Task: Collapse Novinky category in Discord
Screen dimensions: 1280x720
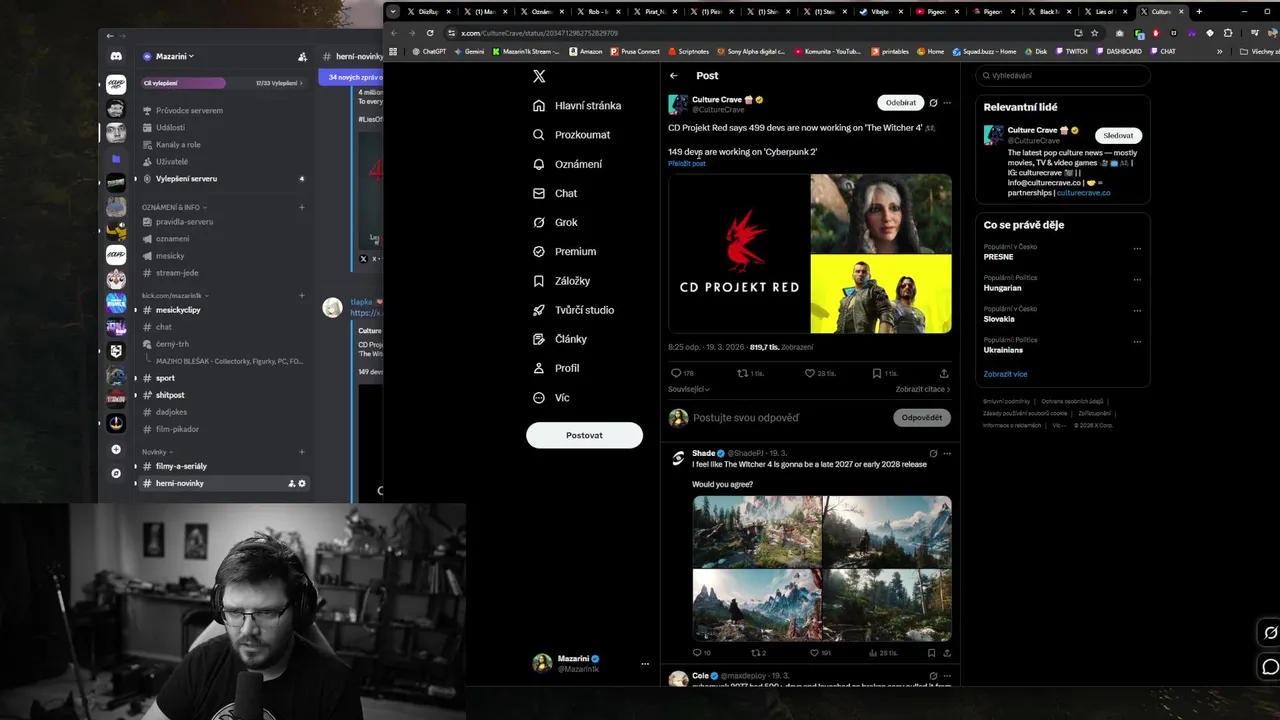Action: pyautogui.click(x=157, y=452)
